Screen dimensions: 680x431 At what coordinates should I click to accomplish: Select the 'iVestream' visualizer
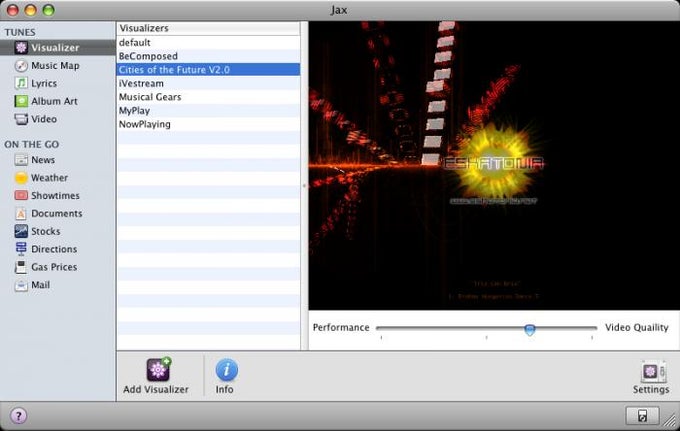(208, 83)
